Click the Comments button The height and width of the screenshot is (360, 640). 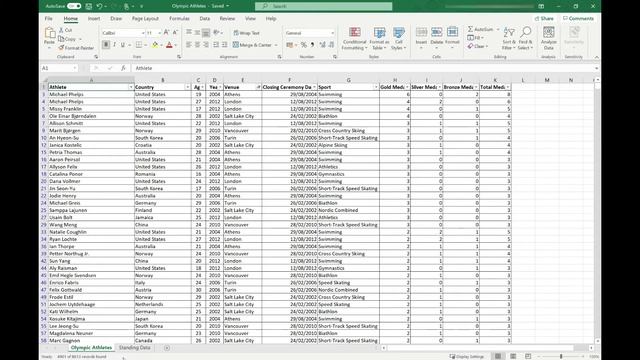578,18
